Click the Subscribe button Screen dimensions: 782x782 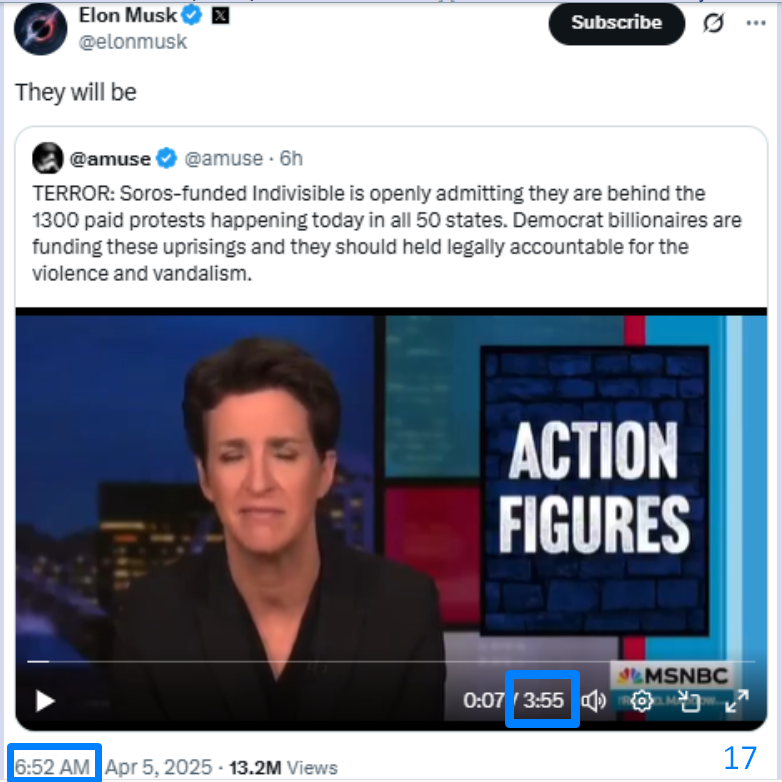pos(616,23)
